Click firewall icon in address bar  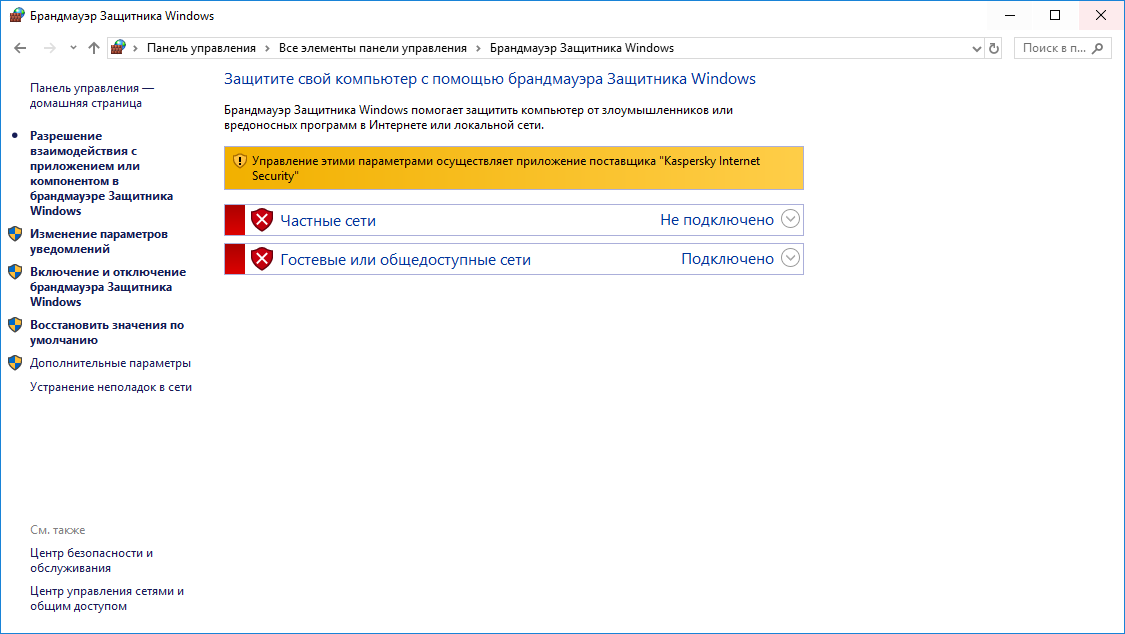click(x=118, y=48)
